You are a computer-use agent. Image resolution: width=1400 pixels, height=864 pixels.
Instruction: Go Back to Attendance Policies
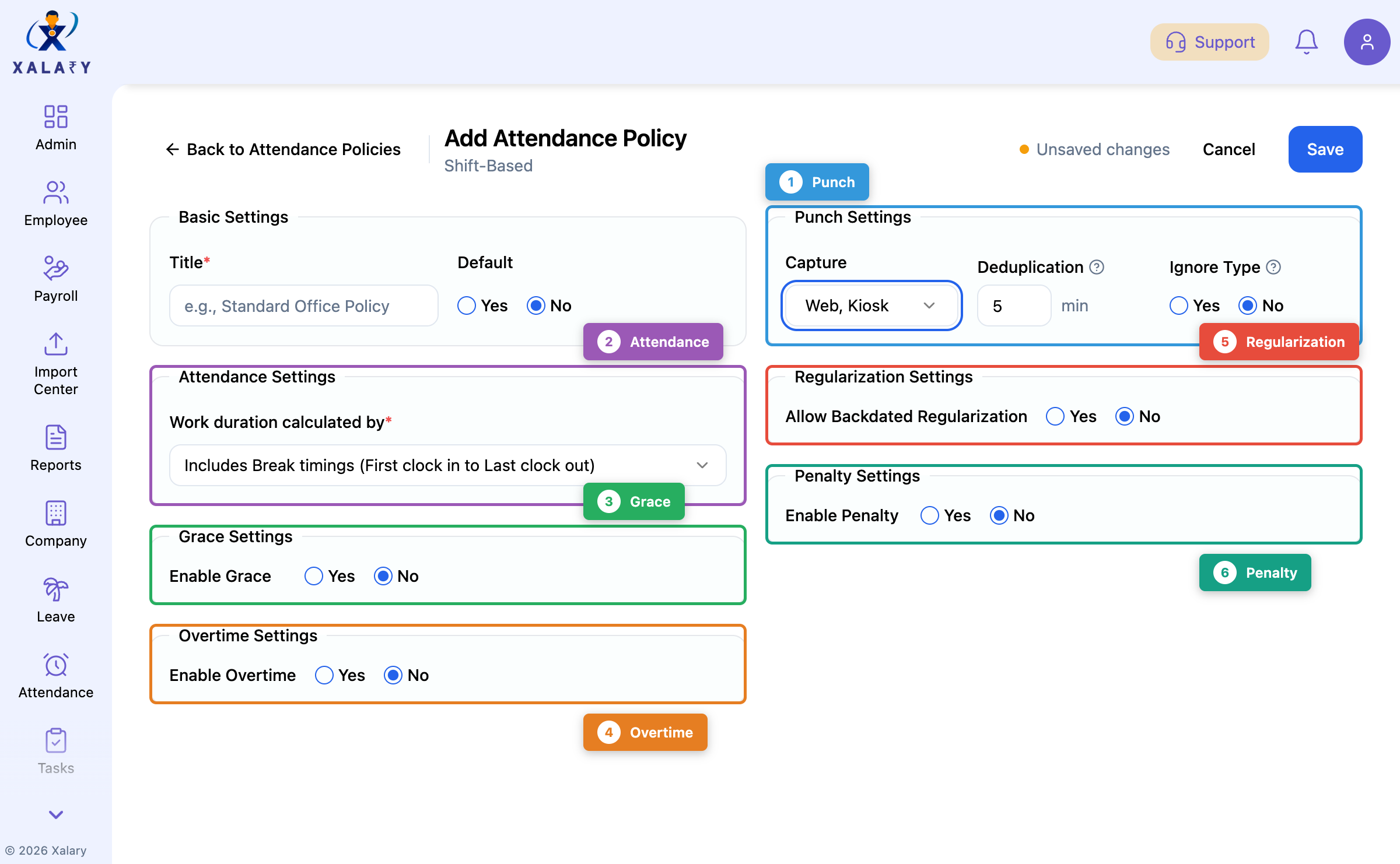tap(283, 149)
